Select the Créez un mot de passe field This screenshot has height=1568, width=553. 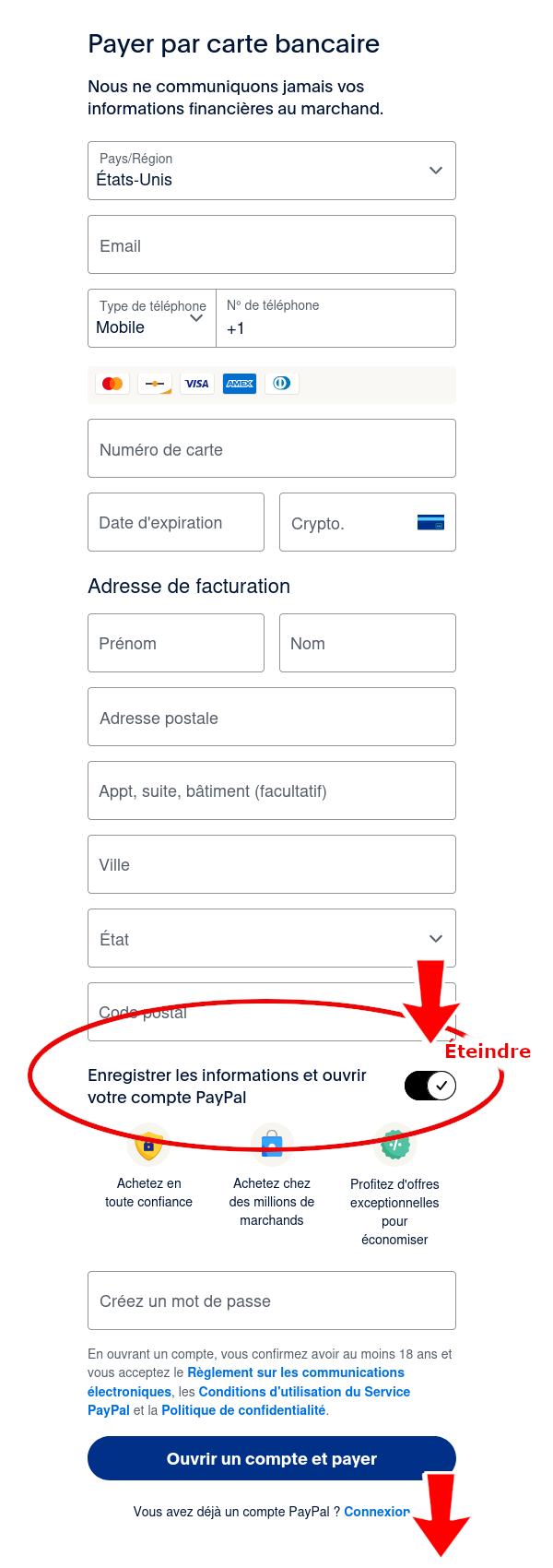pyautogui.click(x=272, y=1301)
